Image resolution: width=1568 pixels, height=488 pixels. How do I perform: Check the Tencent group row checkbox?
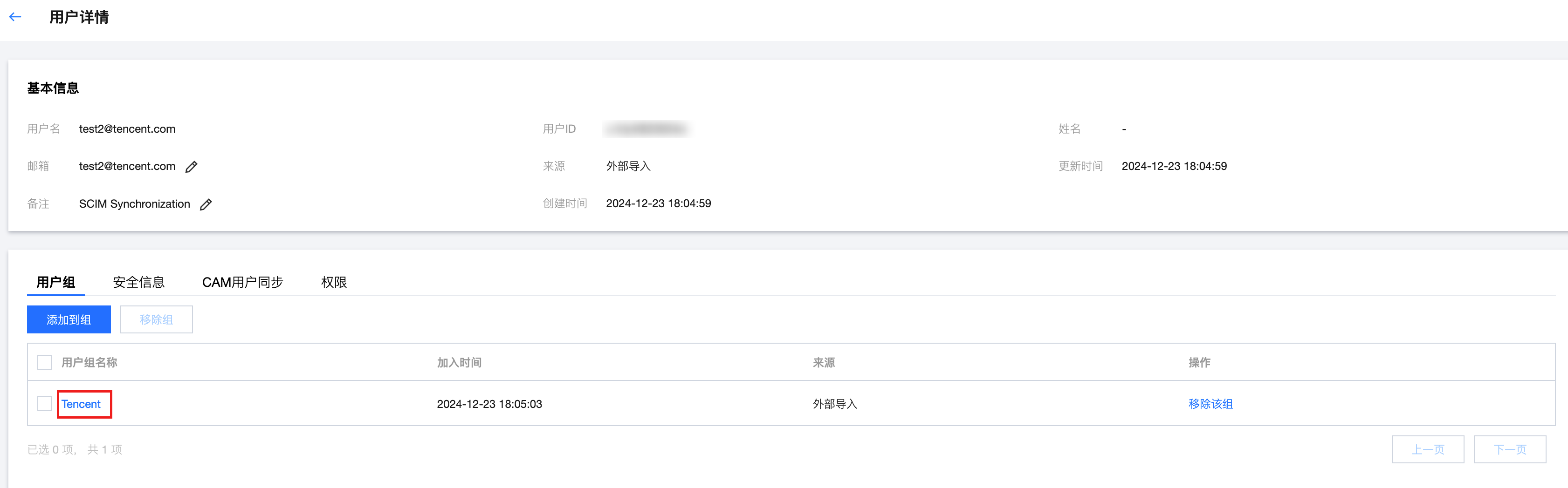click(x=44, y=404)
